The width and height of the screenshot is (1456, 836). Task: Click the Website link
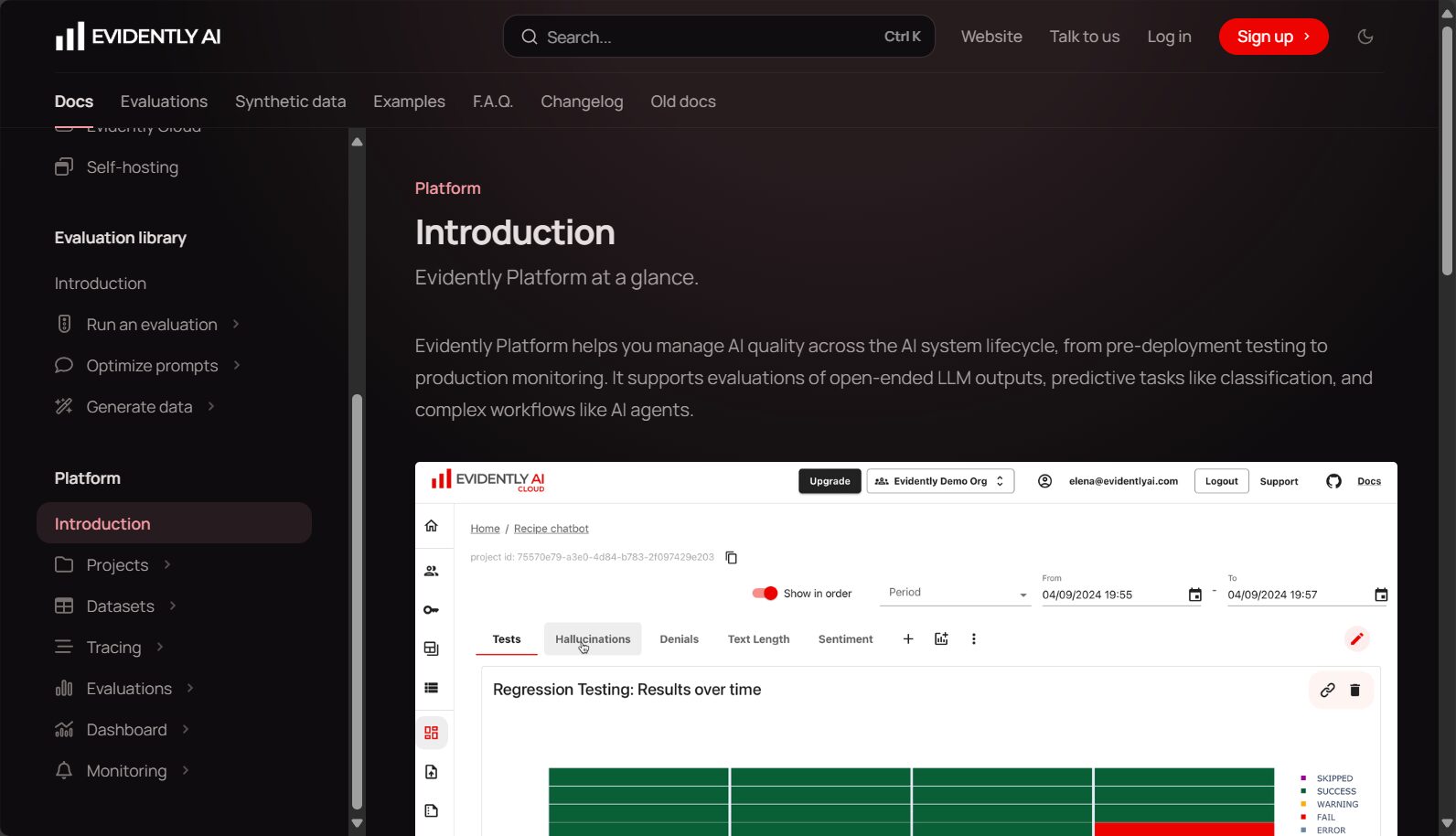pos(991,37)
